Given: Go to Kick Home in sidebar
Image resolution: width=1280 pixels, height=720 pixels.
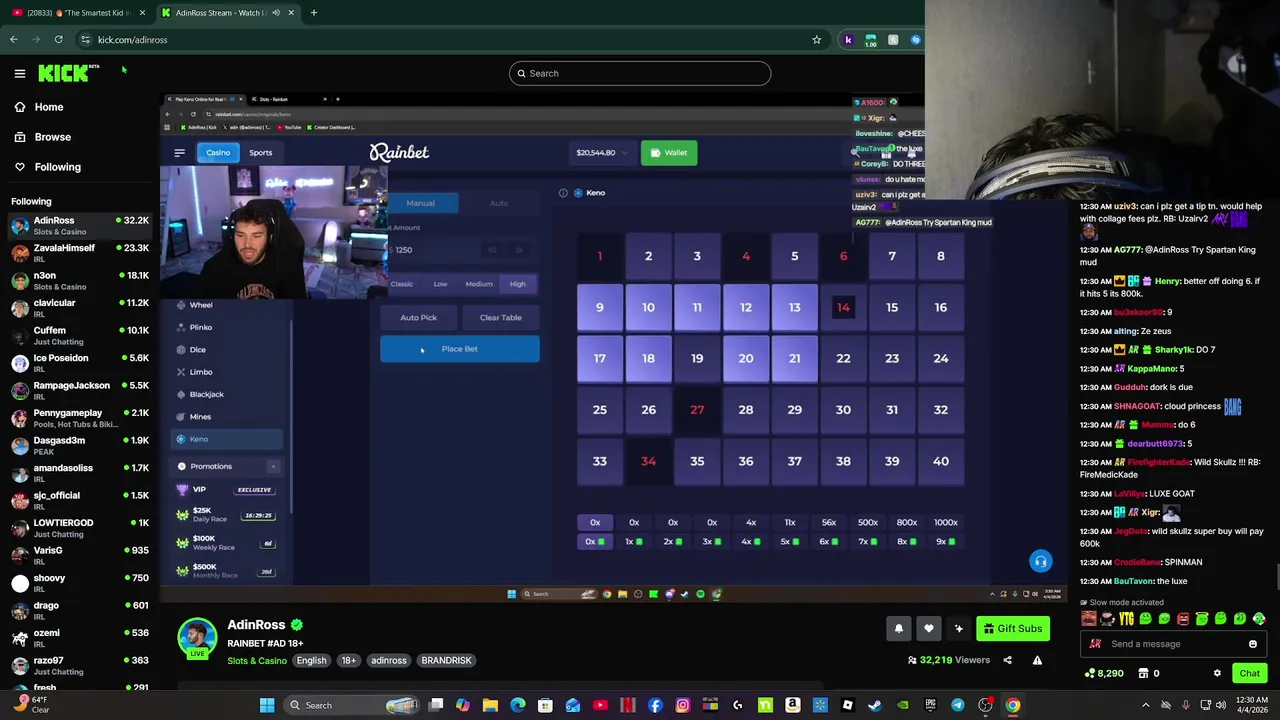Looking at the screenshot, I should coord(48,107).
